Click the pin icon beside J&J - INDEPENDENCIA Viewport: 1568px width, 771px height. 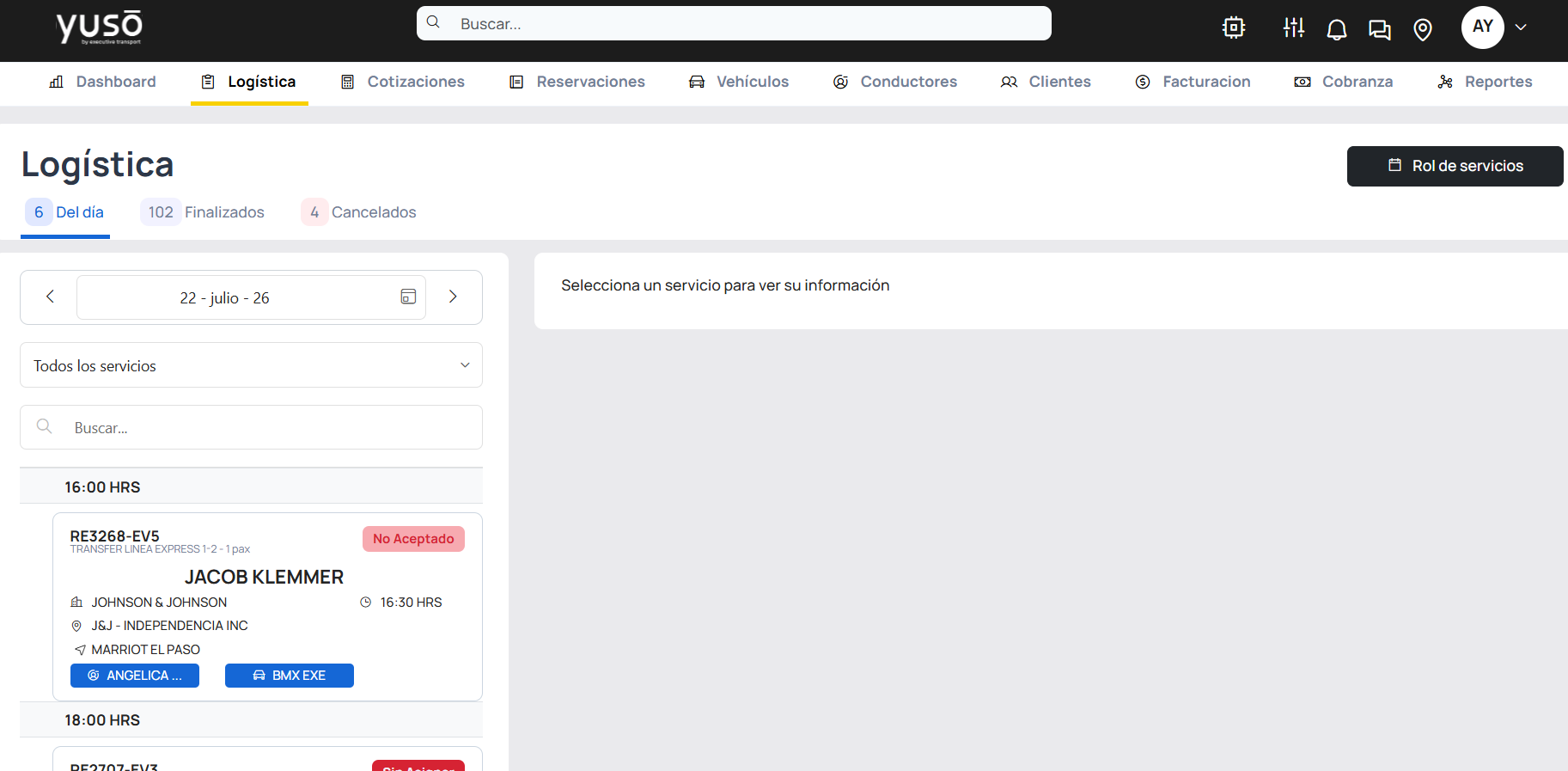76,626
